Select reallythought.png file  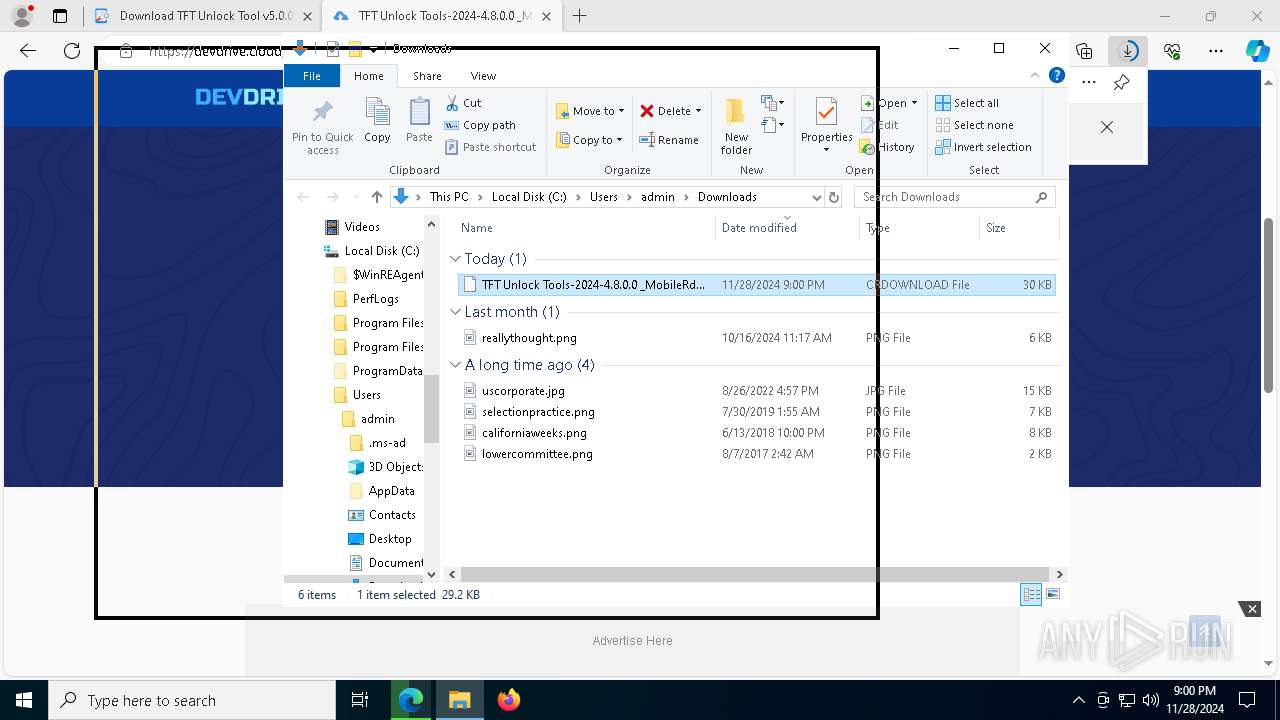click(x=529, y=338)
